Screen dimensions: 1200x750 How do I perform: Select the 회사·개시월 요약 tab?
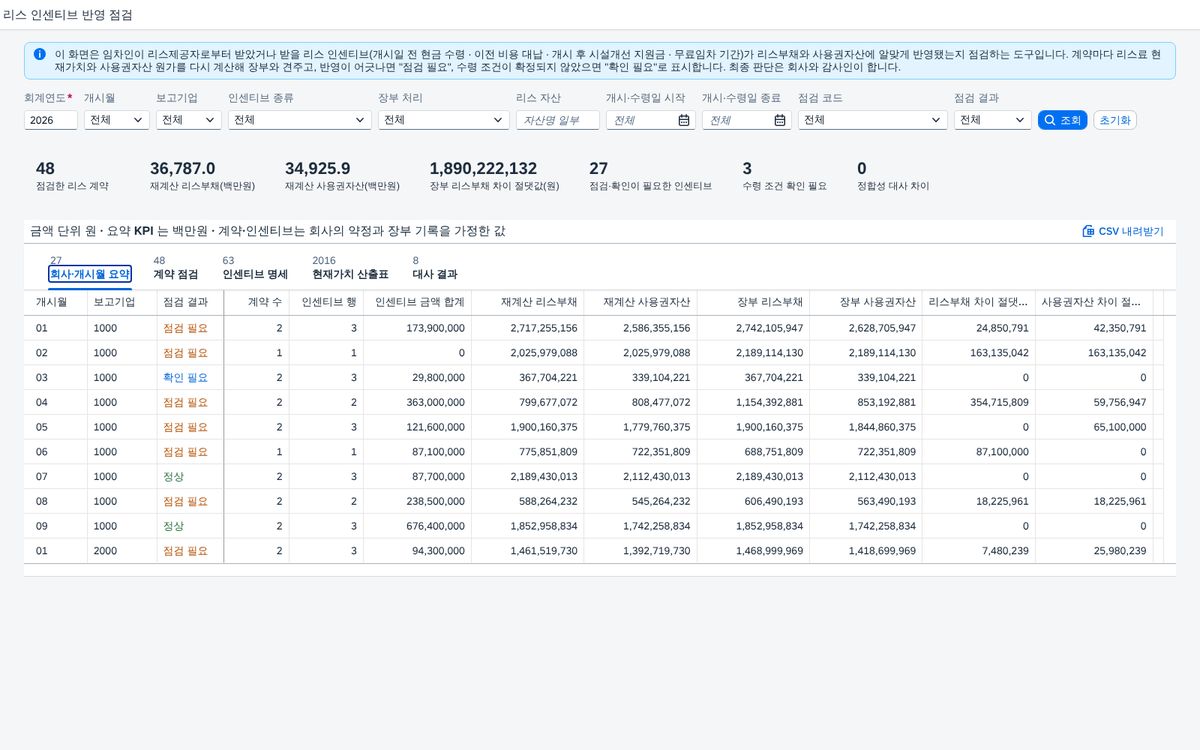[x=90, y=274]
